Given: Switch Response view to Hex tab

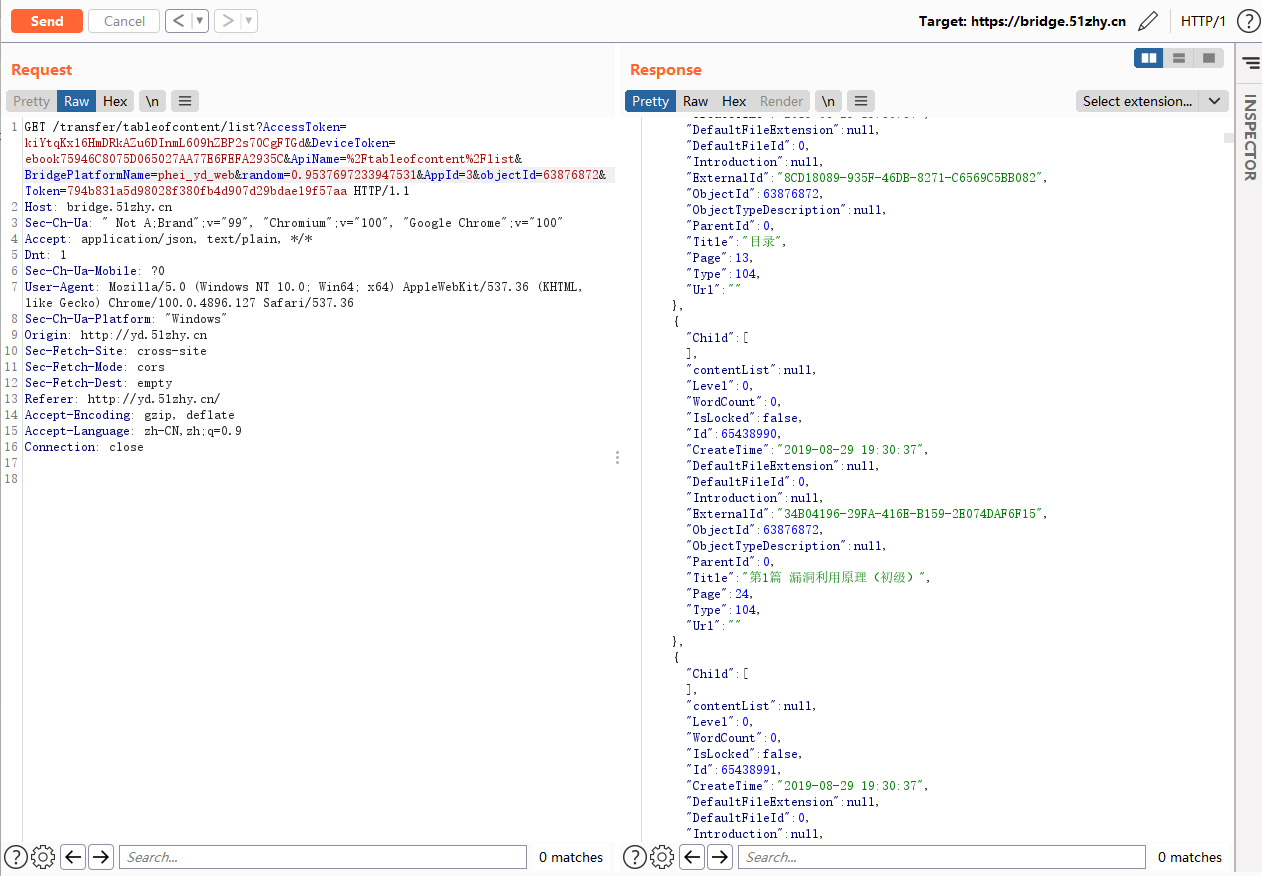Looking at the screenshot, I should [x=734, y=101].
